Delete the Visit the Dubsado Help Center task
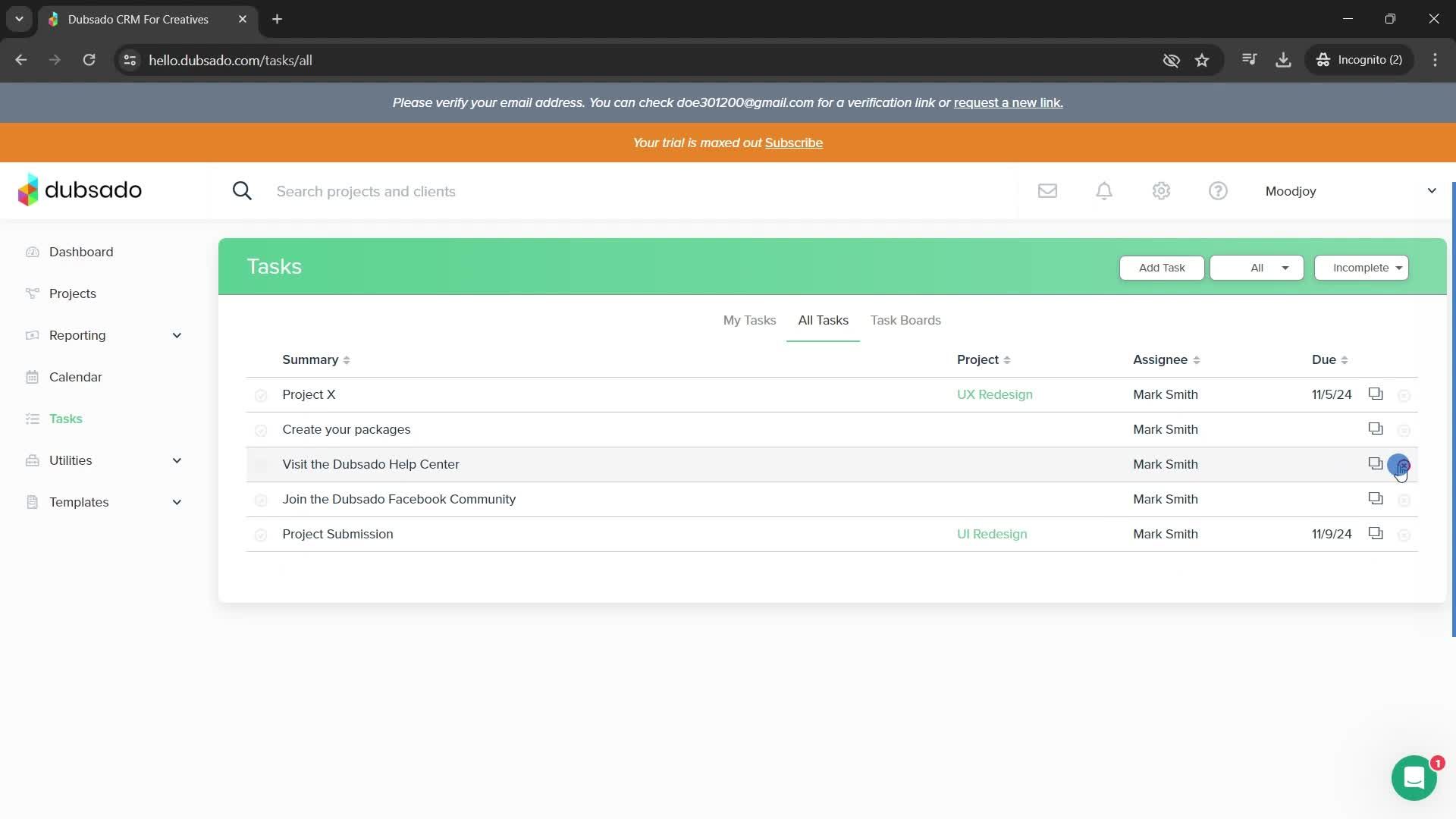1456x819 pixels. 1404,465
